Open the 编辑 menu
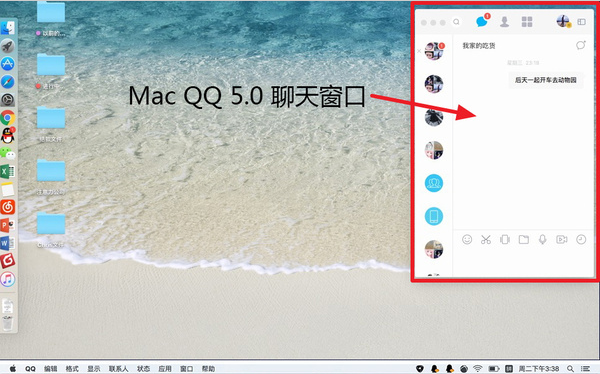The image size is (600, 374). pos(51,369)
